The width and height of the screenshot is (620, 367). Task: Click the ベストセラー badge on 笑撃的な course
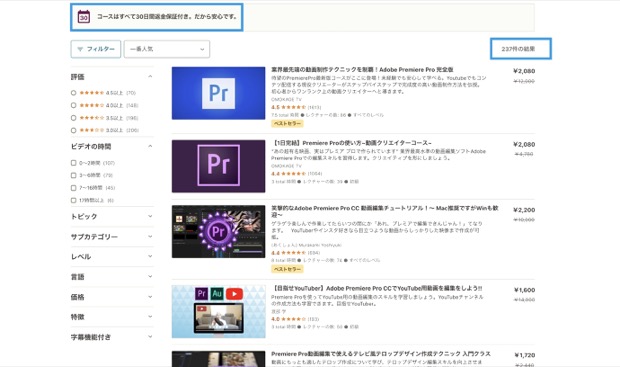click(287, 269)
